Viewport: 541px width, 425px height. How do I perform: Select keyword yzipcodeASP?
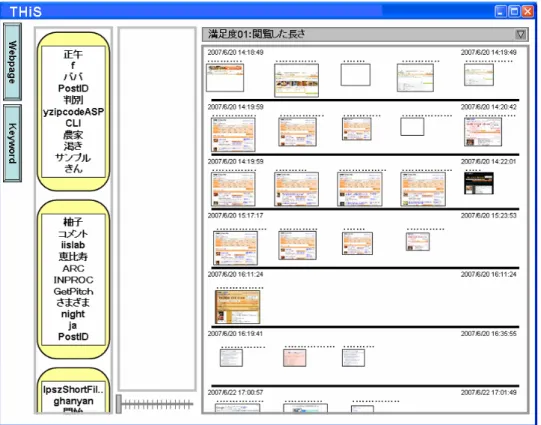point(73,112)
